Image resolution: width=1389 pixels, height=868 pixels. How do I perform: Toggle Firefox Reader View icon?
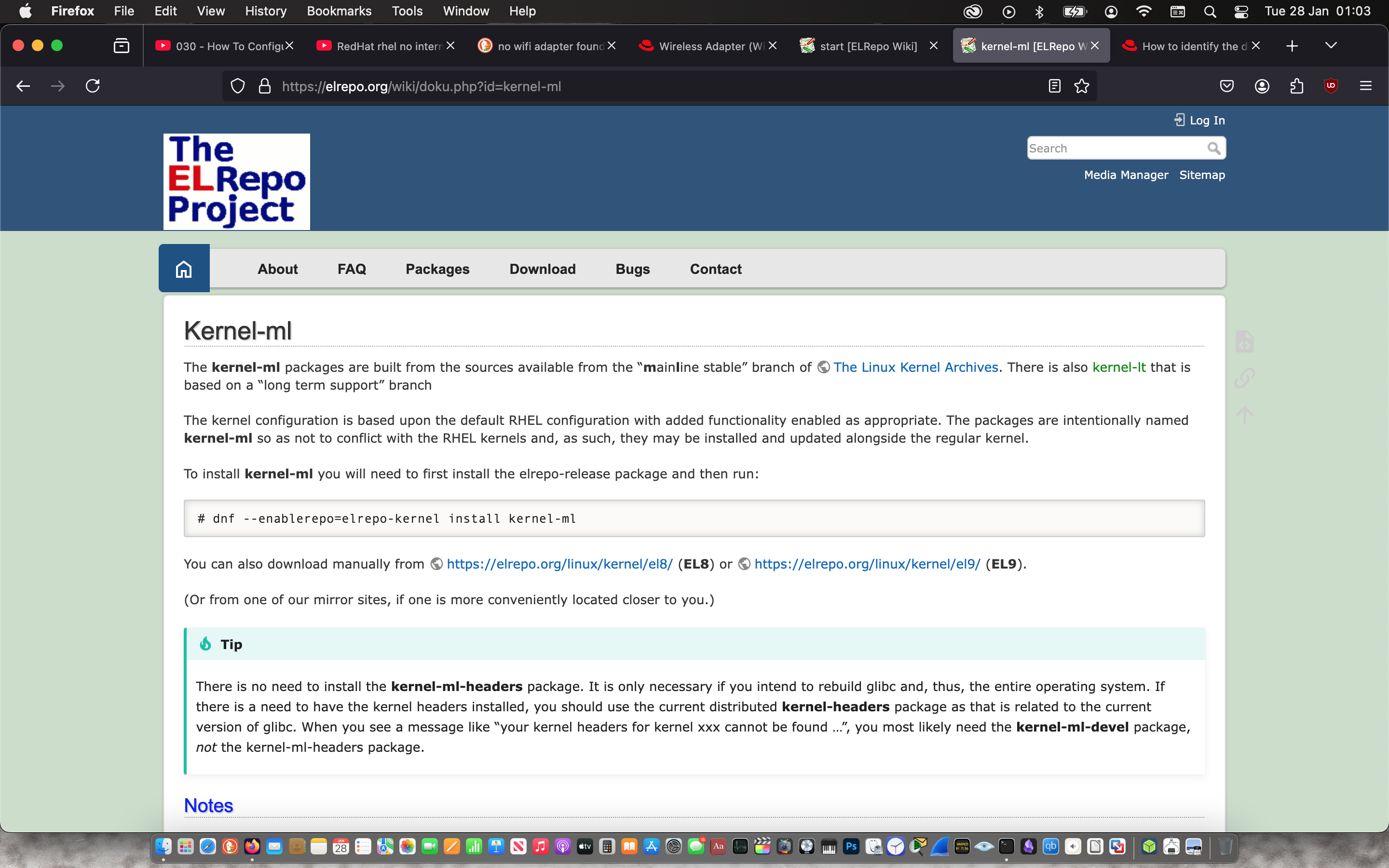tap(1054, 86)
